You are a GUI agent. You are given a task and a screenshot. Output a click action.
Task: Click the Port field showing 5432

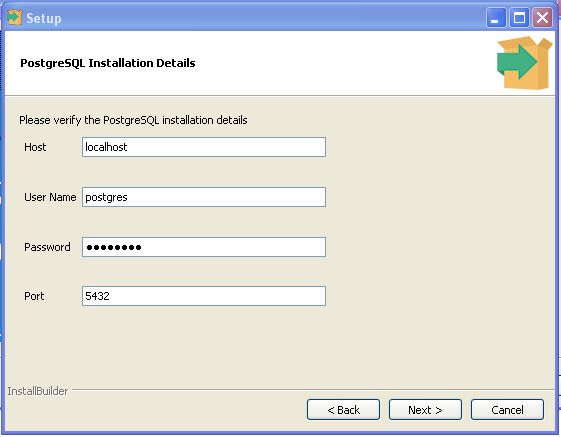tap(204, 296)
